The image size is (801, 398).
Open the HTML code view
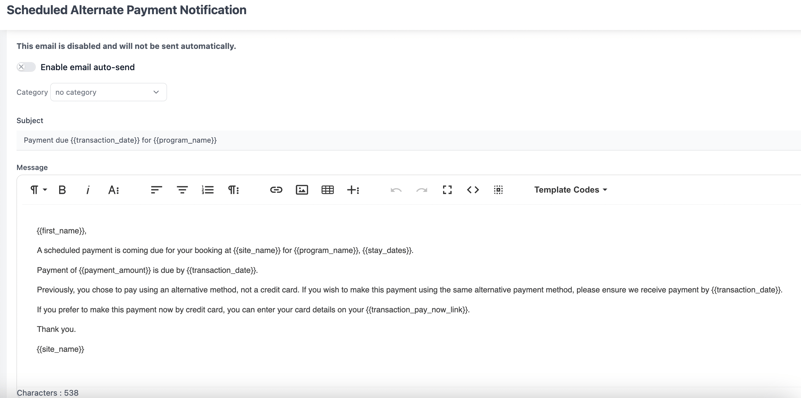[x=473, y=190]
